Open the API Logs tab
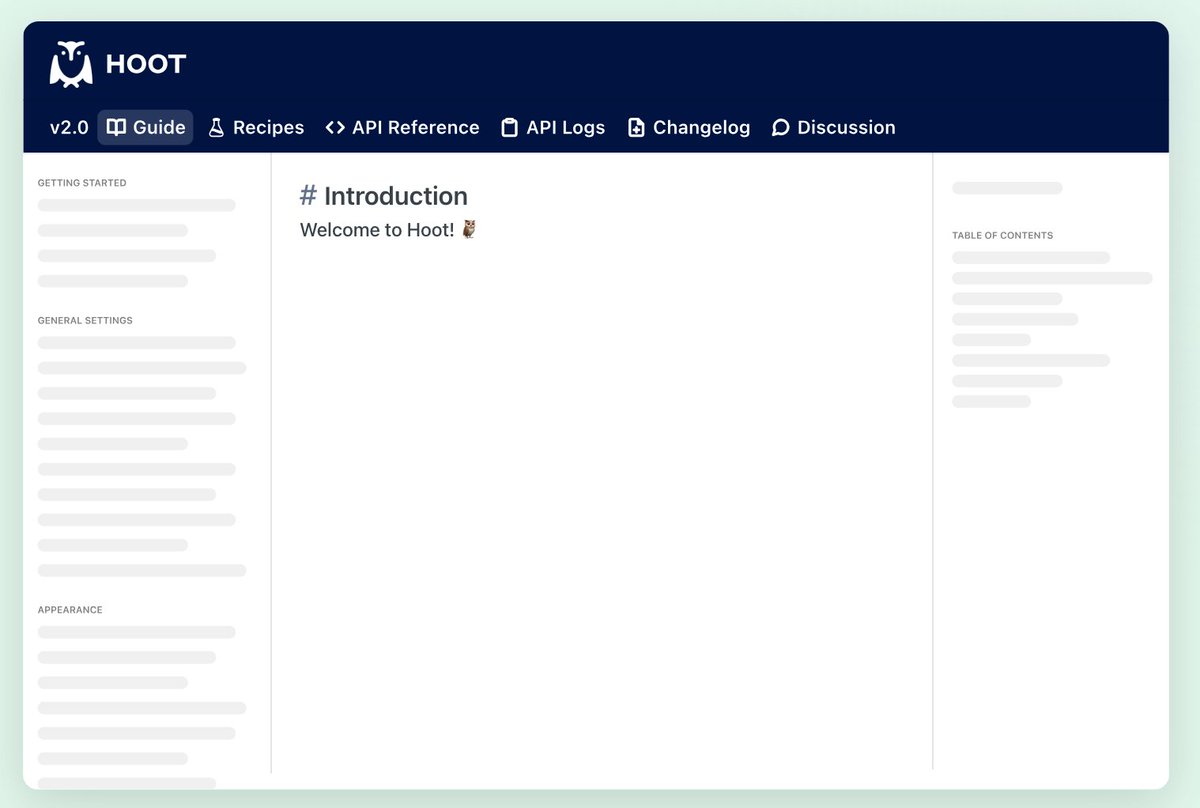Image resolution: width=1200 pixels, height=808 pixels. 553,127
